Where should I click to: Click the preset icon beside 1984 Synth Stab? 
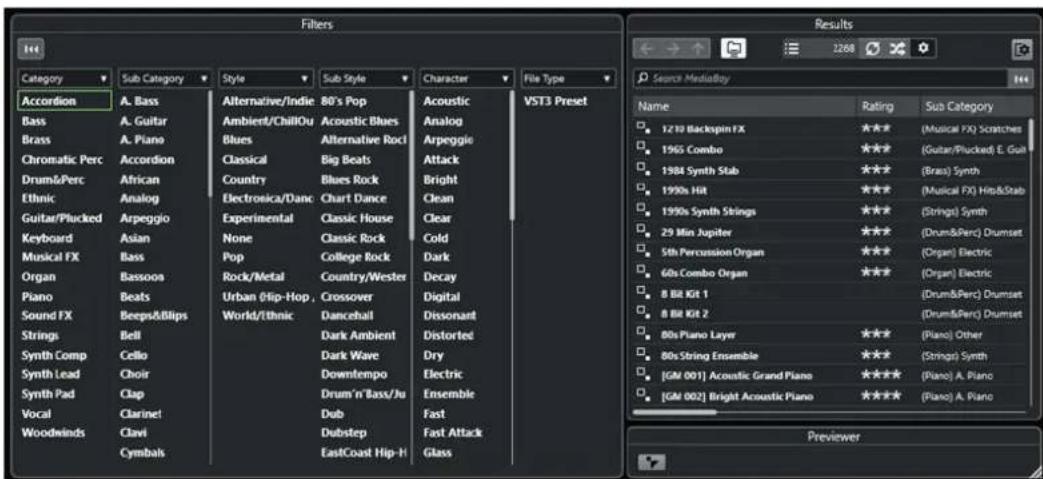[643, 170]
